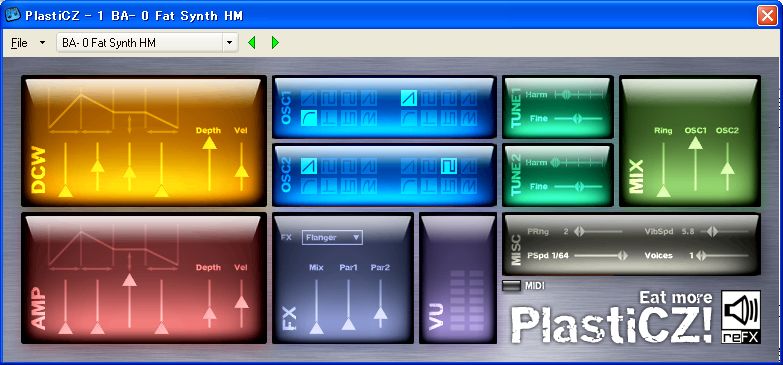This screenshot has height=365, width=783.
Task: Select OSC1 first-set comb waveform, third in bottom row
Action: [349, 118]
